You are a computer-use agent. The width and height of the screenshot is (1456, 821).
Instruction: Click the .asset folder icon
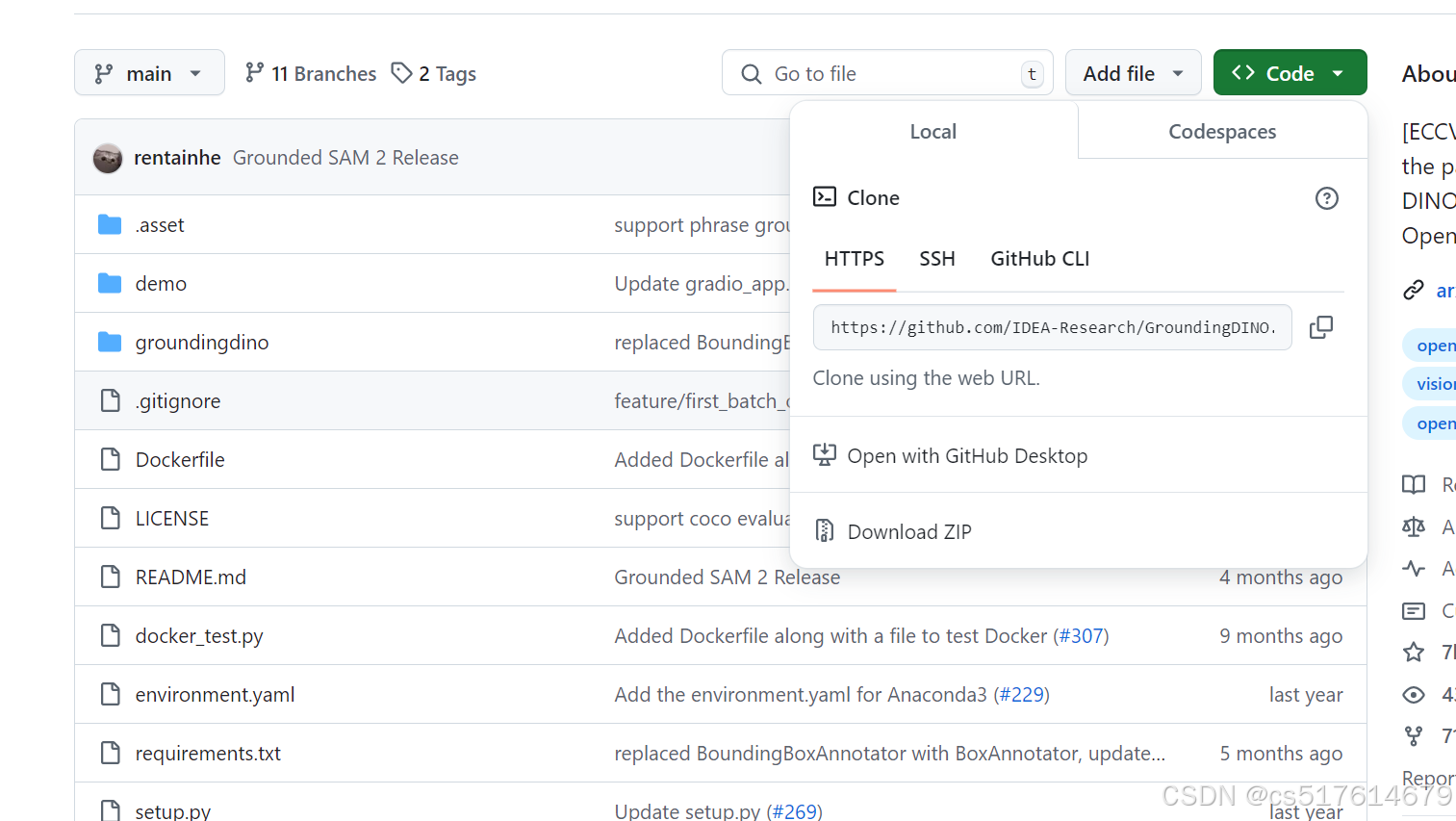[110, 225]
